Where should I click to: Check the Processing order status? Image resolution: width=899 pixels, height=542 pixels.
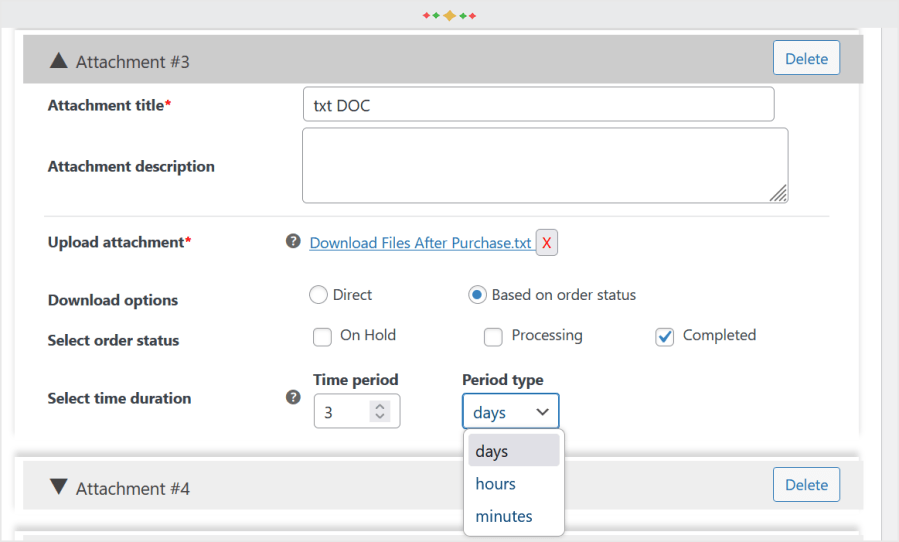(x=493, y=337)
